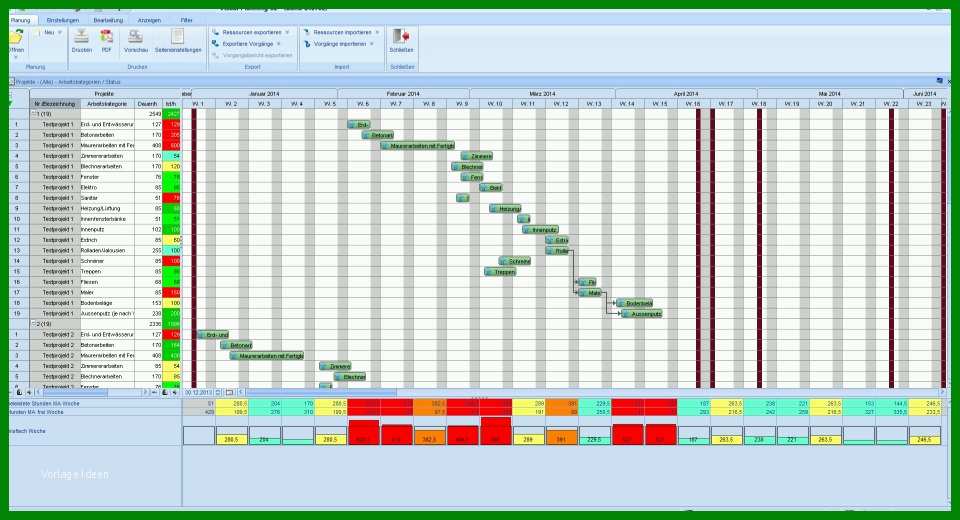Click Vorgänge importieren icon
Screen dimensions: 960x520
click(307, 43)
